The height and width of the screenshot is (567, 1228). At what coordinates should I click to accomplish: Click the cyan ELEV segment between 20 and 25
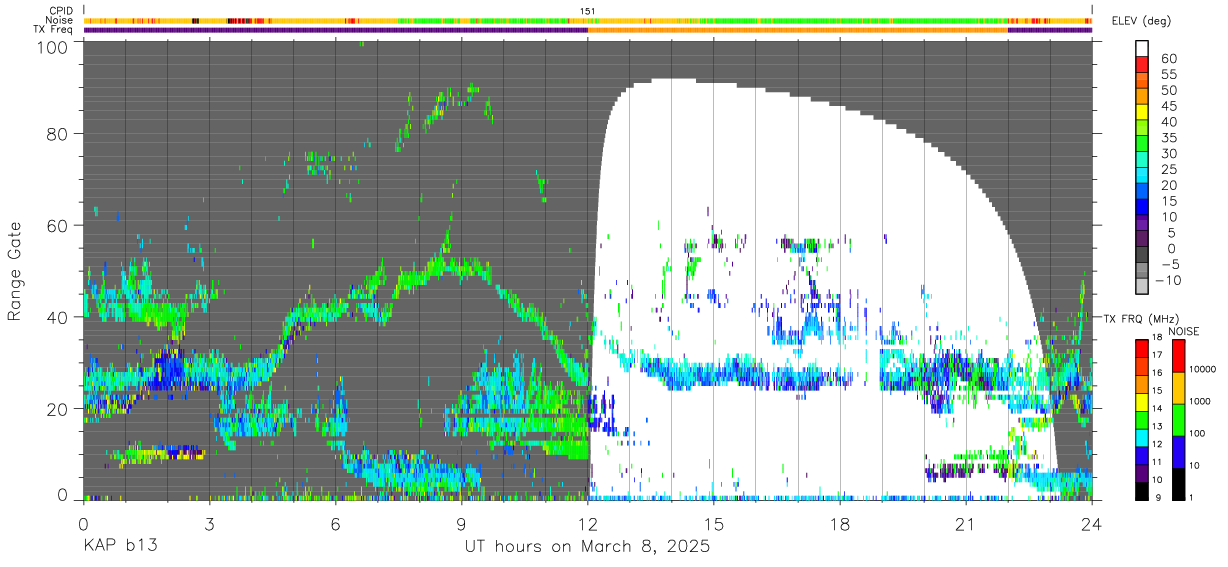click(x=1143, y=176)
